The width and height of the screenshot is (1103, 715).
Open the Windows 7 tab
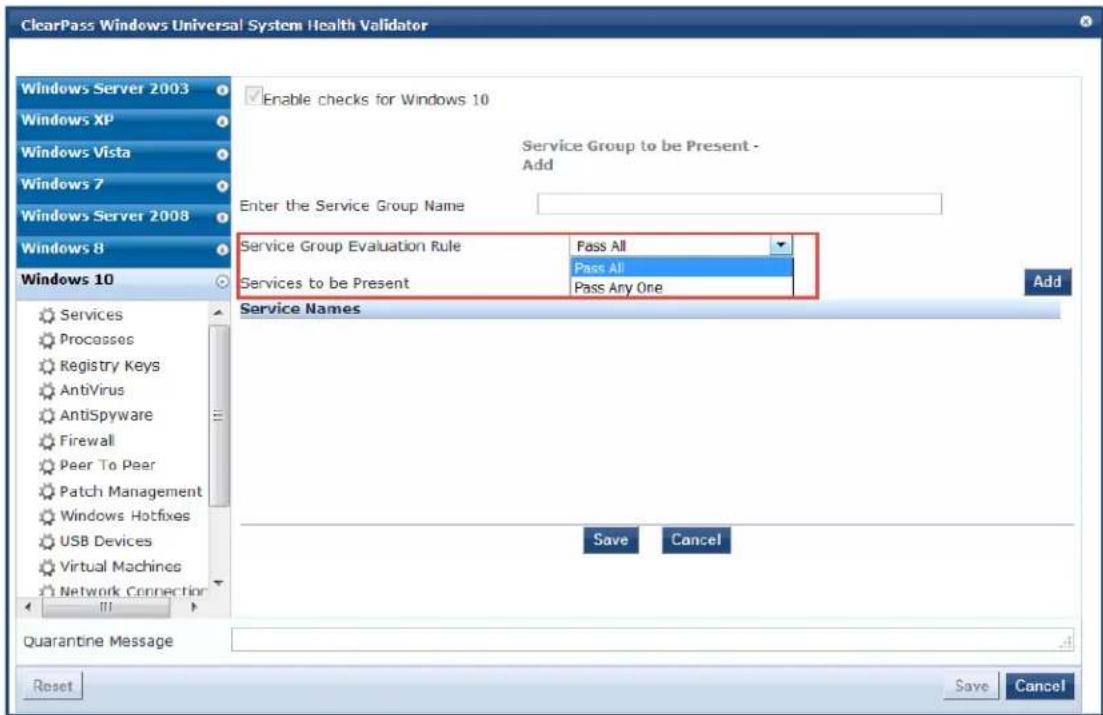pyautogui.click(x=123, y=186)
